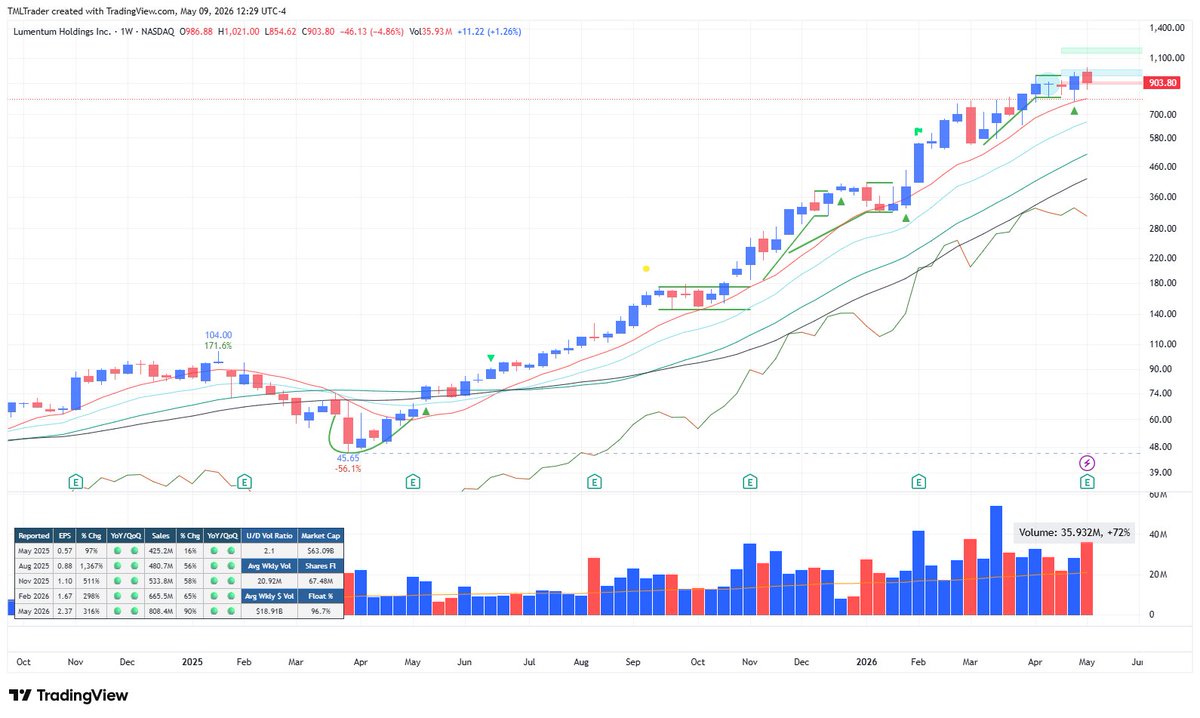Click the earnings E marker near May 2026
The width and height of the screenshot is (1200, 718).
[x=1087, y=482]
